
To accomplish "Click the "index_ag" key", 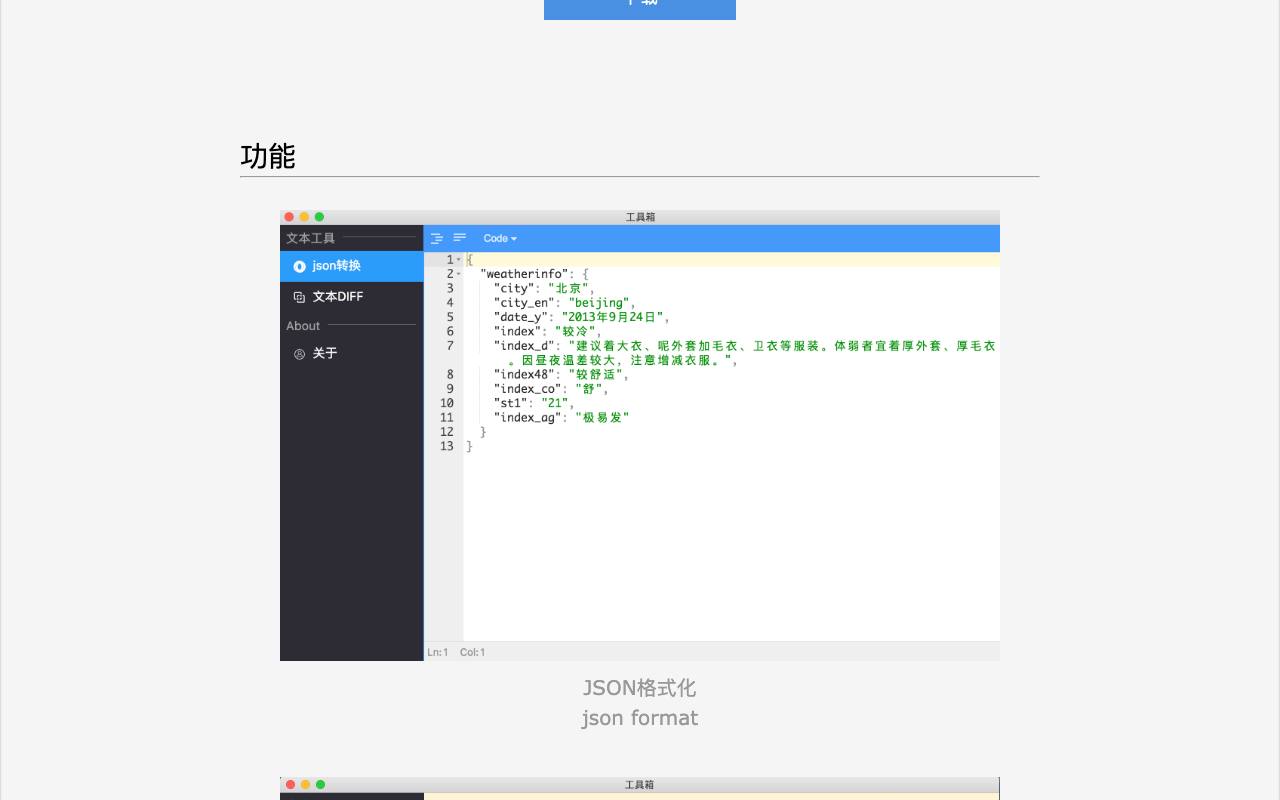I will 527,418.
